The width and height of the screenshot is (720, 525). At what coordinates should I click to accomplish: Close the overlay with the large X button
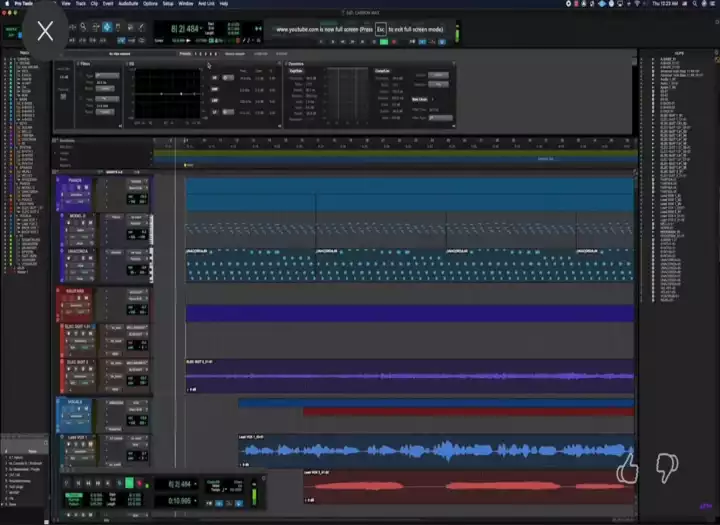point(45,31)
